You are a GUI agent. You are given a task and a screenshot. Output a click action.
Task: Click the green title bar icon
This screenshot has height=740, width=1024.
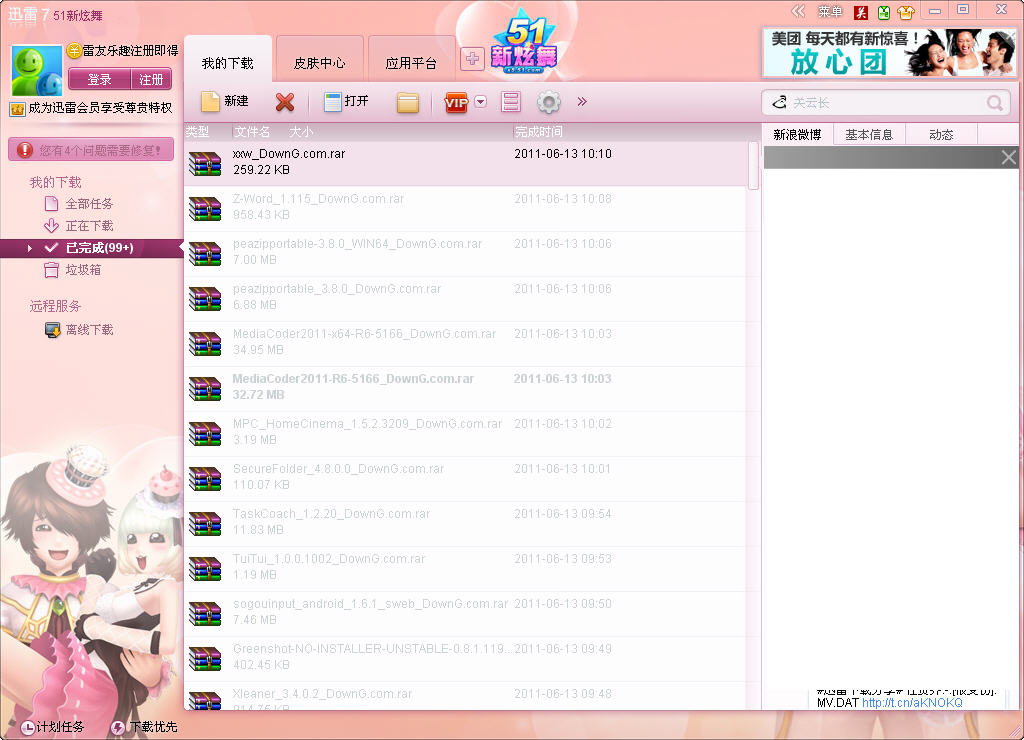[x=884, y=12]
